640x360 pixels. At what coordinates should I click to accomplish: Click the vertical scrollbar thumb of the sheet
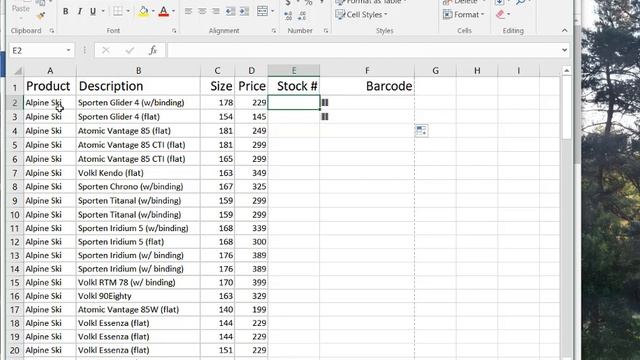tap(566, 108)
